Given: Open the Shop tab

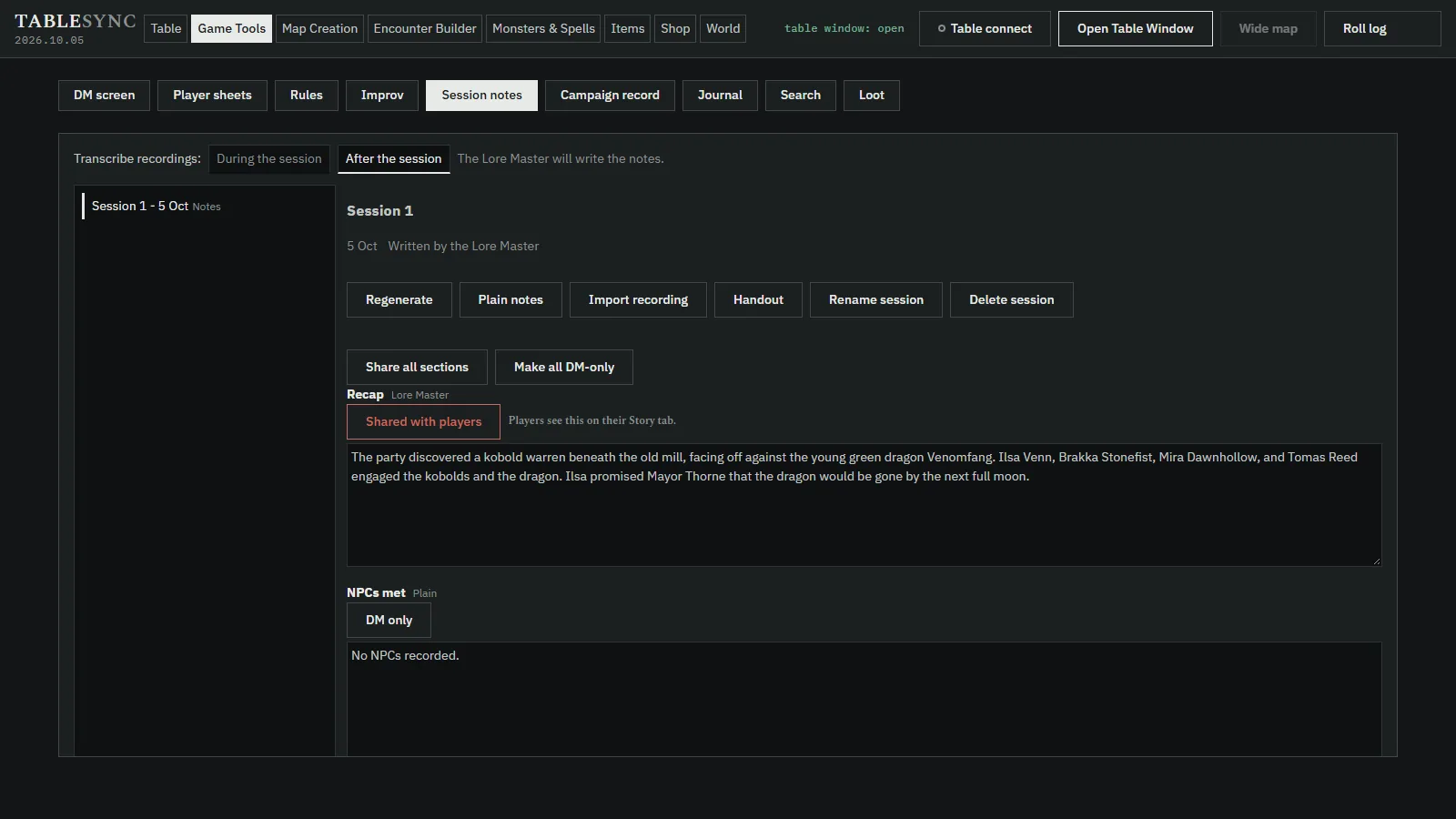Looking at the screenshot, I should coord(675,28).
